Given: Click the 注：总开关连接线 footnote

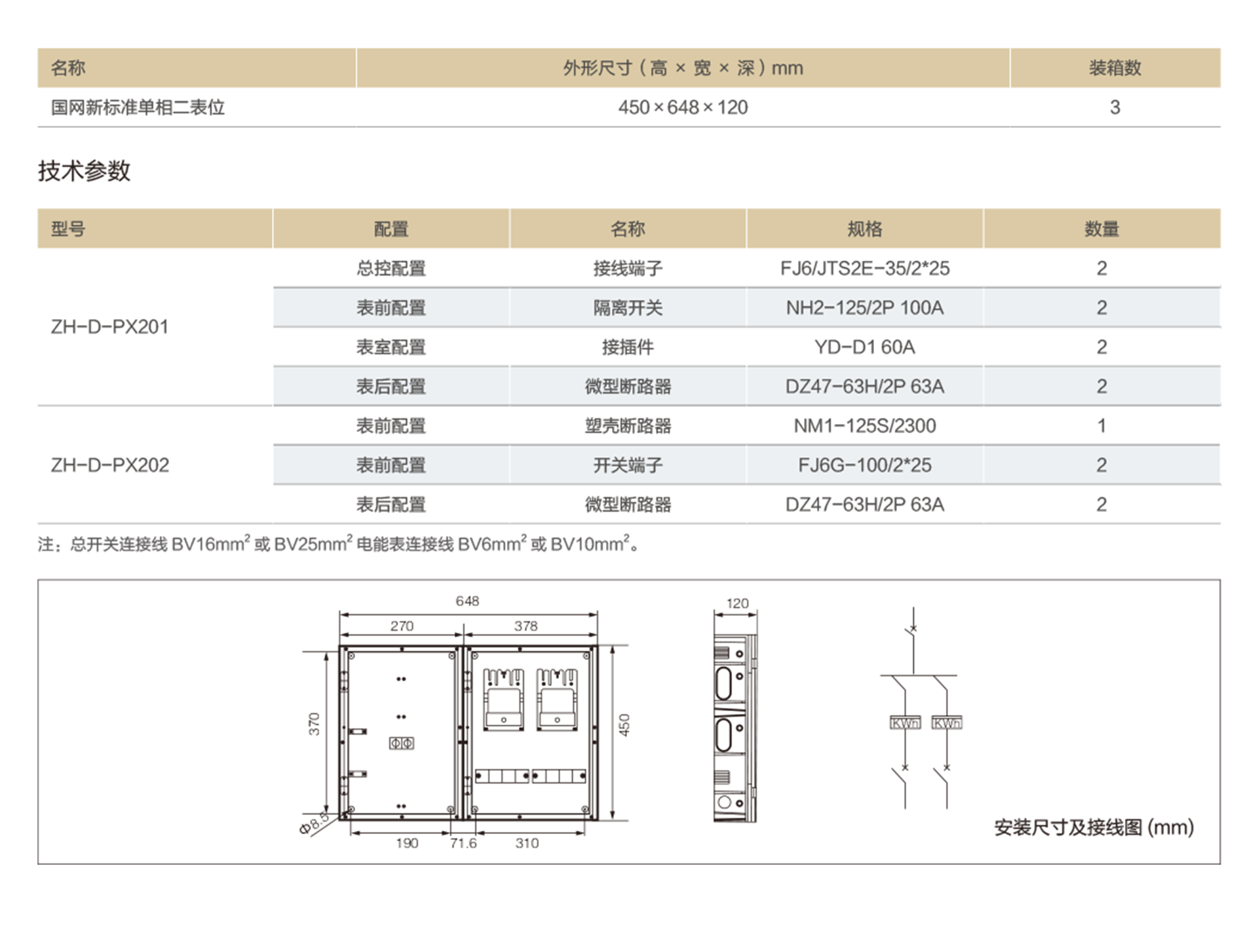Looking at the screenshot, I should [338, 543].
